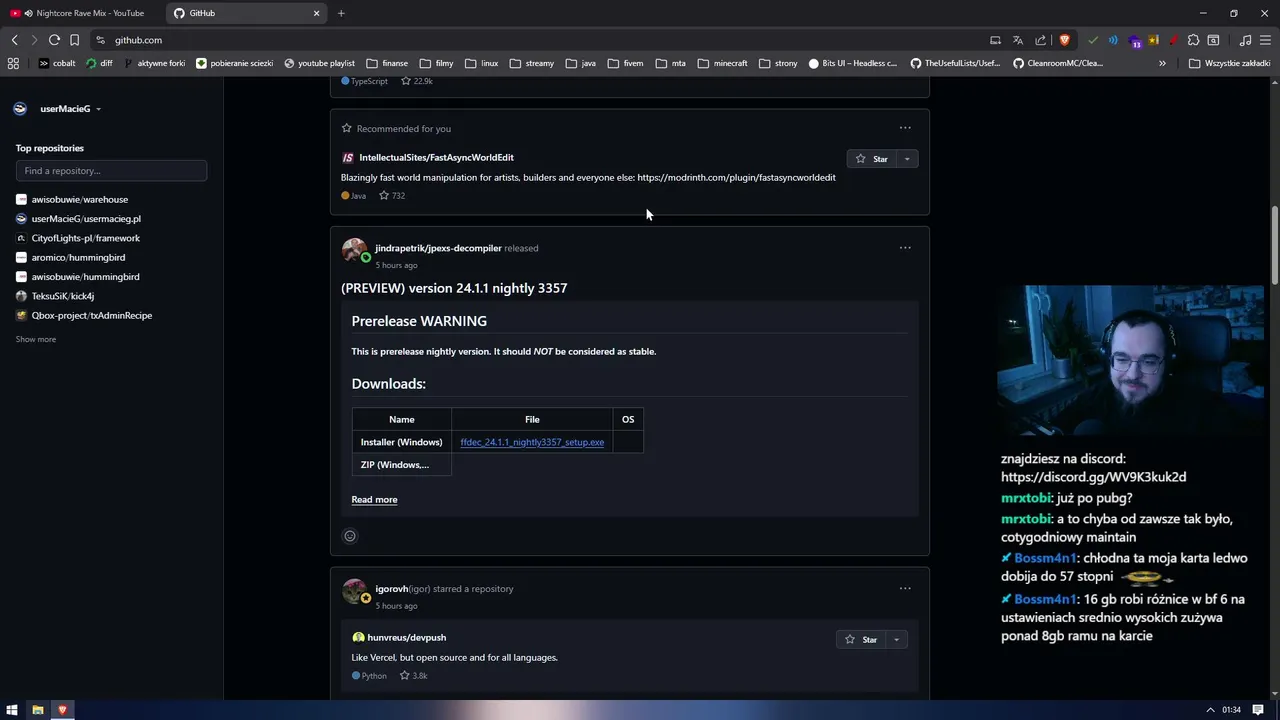
Task: Click the translate page icon
Action: pyautogui.click(x=1018, y=40)
